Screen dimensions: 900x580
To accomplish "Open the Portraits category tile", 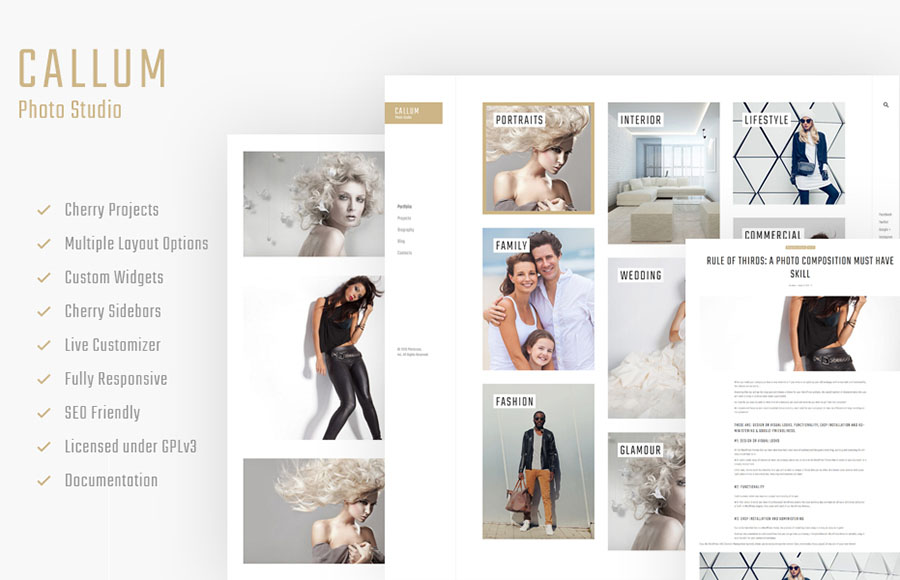I will [x=538, y=158].
